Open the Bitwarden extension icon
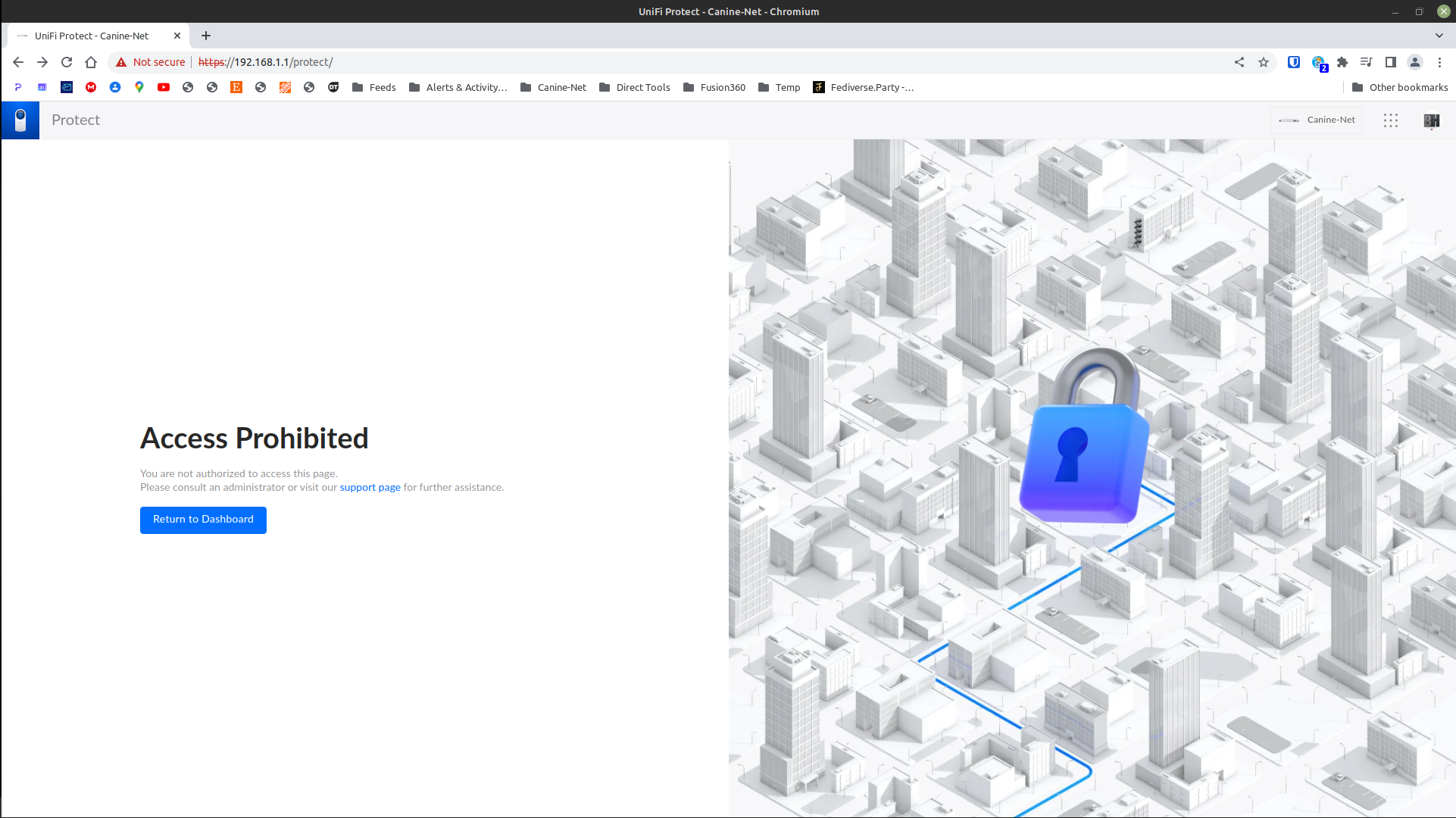The width and height of the screenshot is (1456, 818). (x=1294, y=62)
